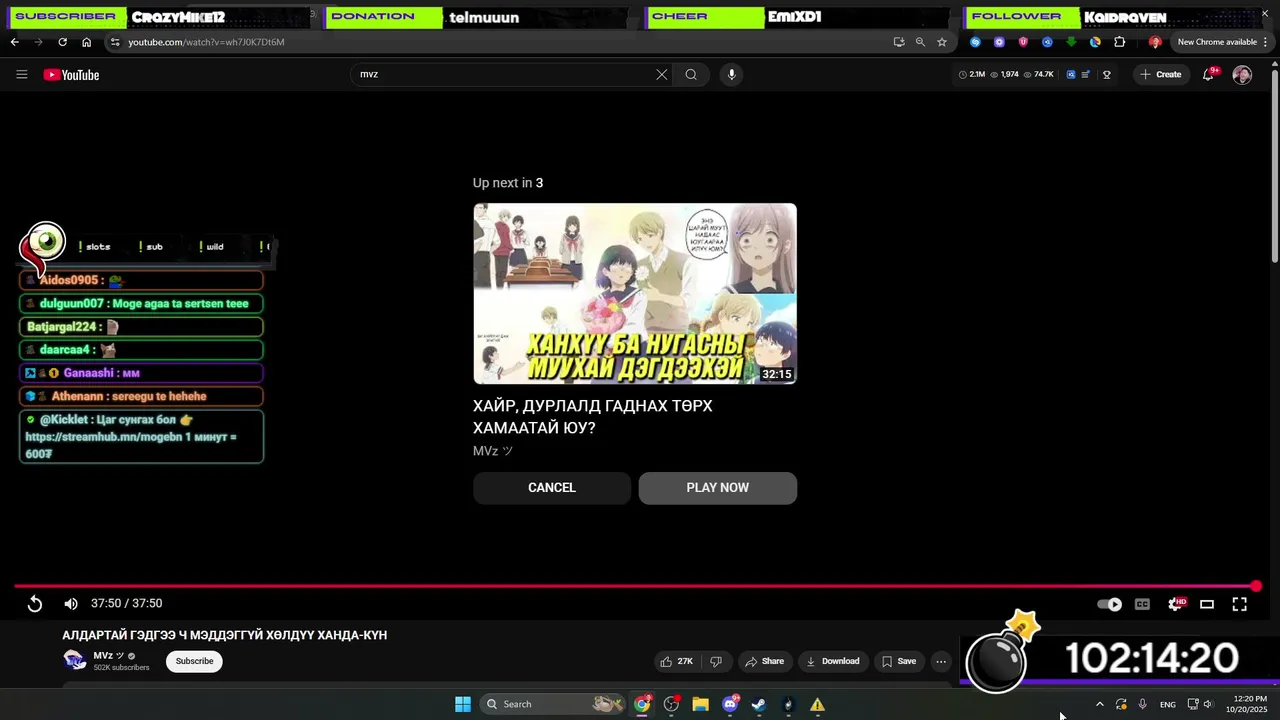Open OBS Studio from the taskbar
Image resolution: width=1280 pixels, height=720 pixels.
point(671,704)
